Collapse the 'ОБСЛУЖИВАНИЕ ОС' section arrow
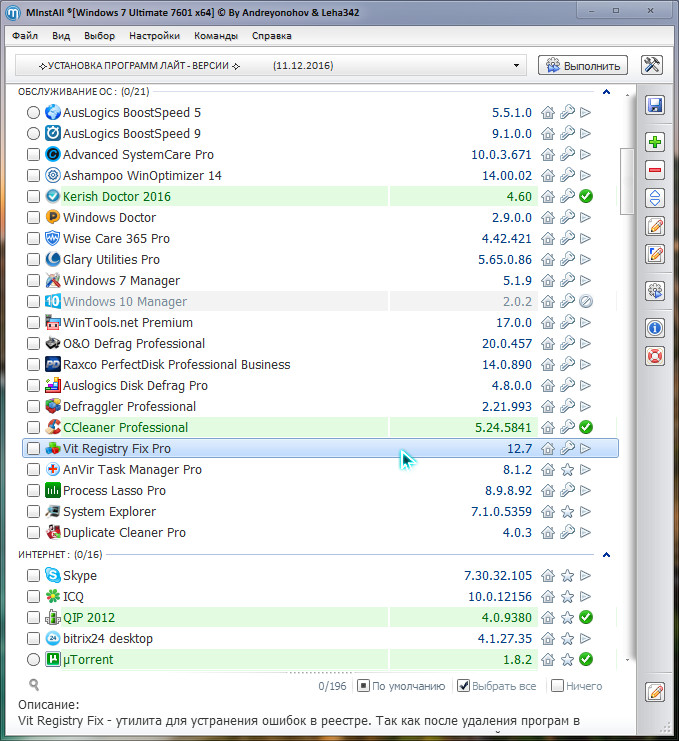Viewport: 679px width, 741px height. coord(606,92)
